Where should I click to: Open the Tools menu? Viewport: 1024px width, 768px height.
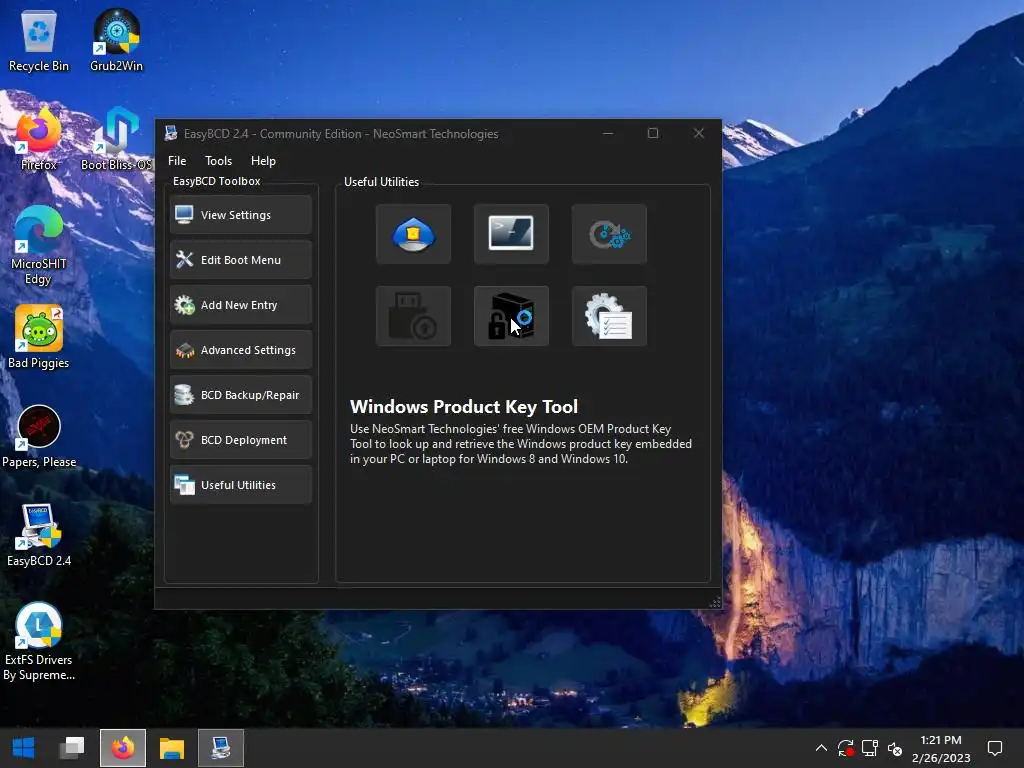coord(218,161)
